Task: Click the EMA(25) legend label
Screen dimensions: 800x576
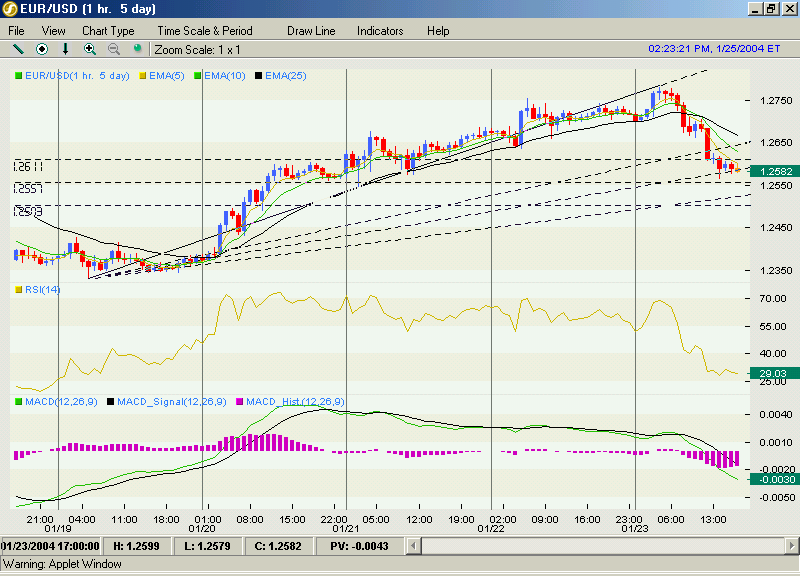Action: (286, 76)
